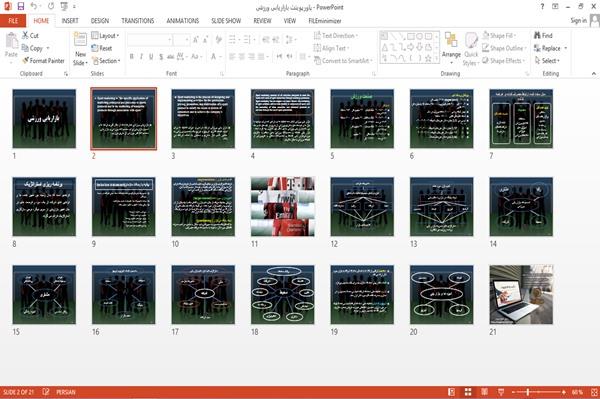Click the Reset button in Slides group
This screenshot has width=600, height=399.
[102, 48]
